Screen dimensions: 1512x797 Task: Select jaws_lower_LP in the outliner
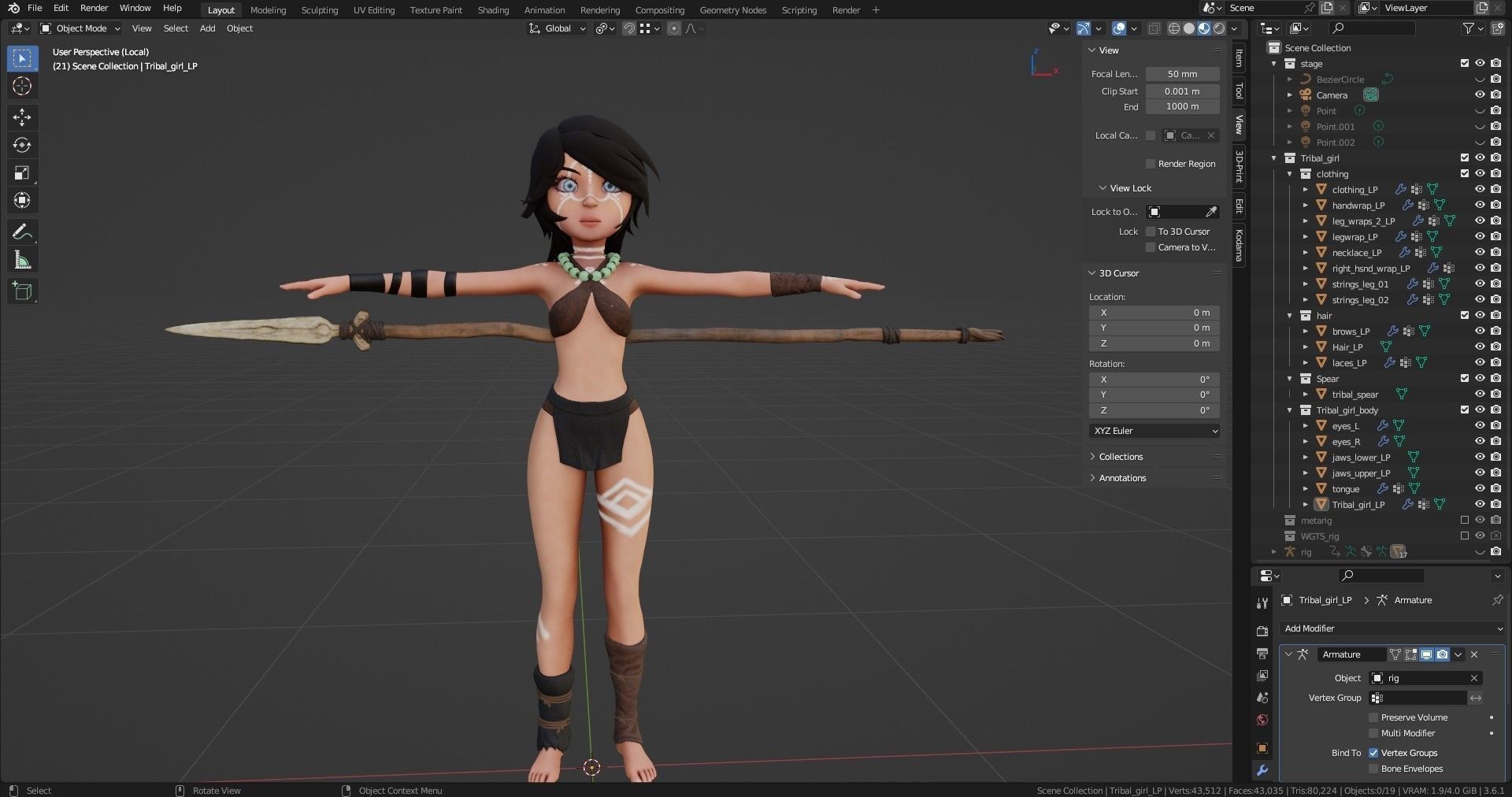tap(1361, 458)
